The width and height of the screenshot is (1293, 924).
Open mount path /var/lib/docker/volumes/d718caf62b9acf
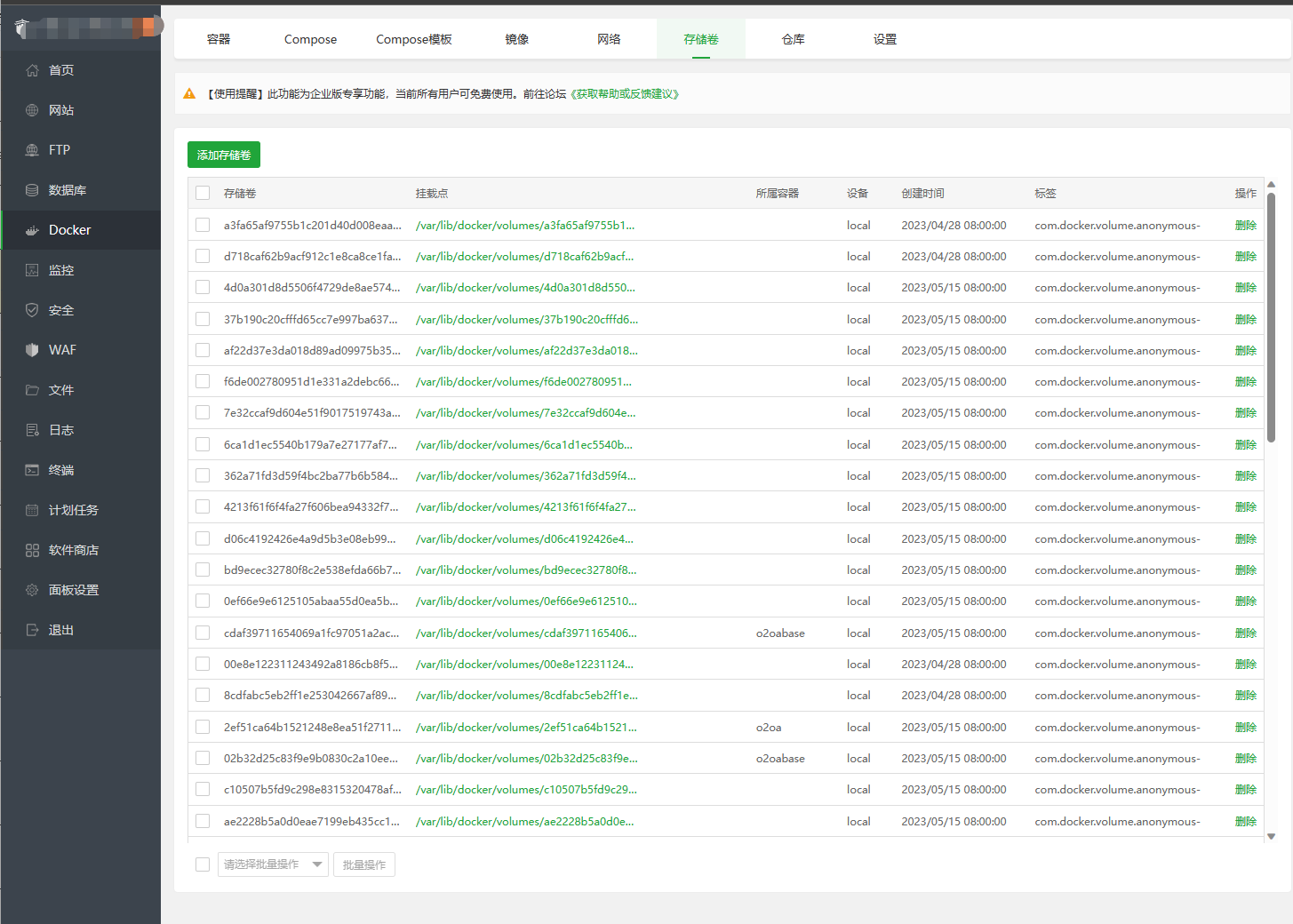click(525, 256)
